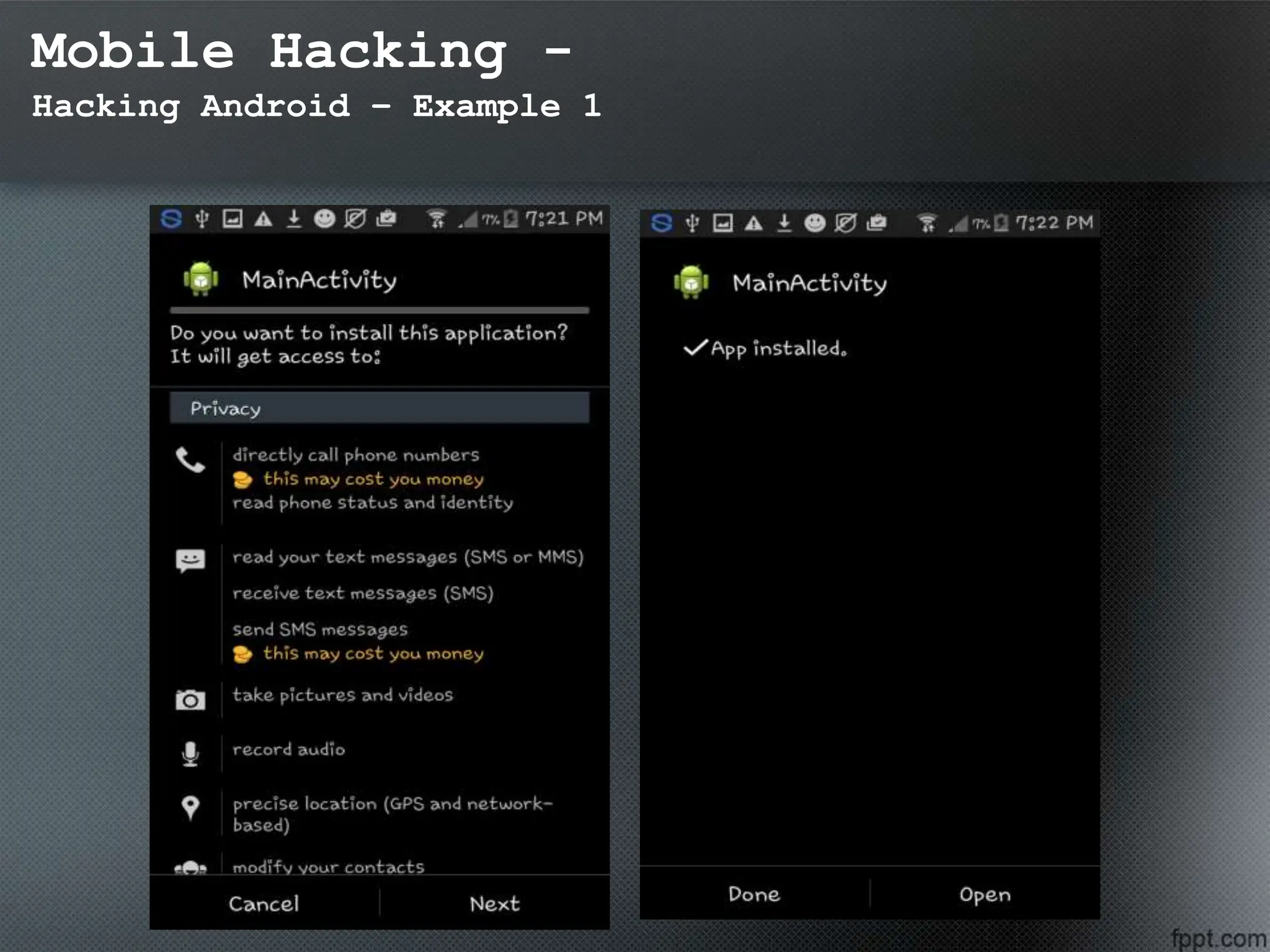Tap the warning triangle status icon in left phone
Screen dimensions: 1270x952
coord(264,219)
